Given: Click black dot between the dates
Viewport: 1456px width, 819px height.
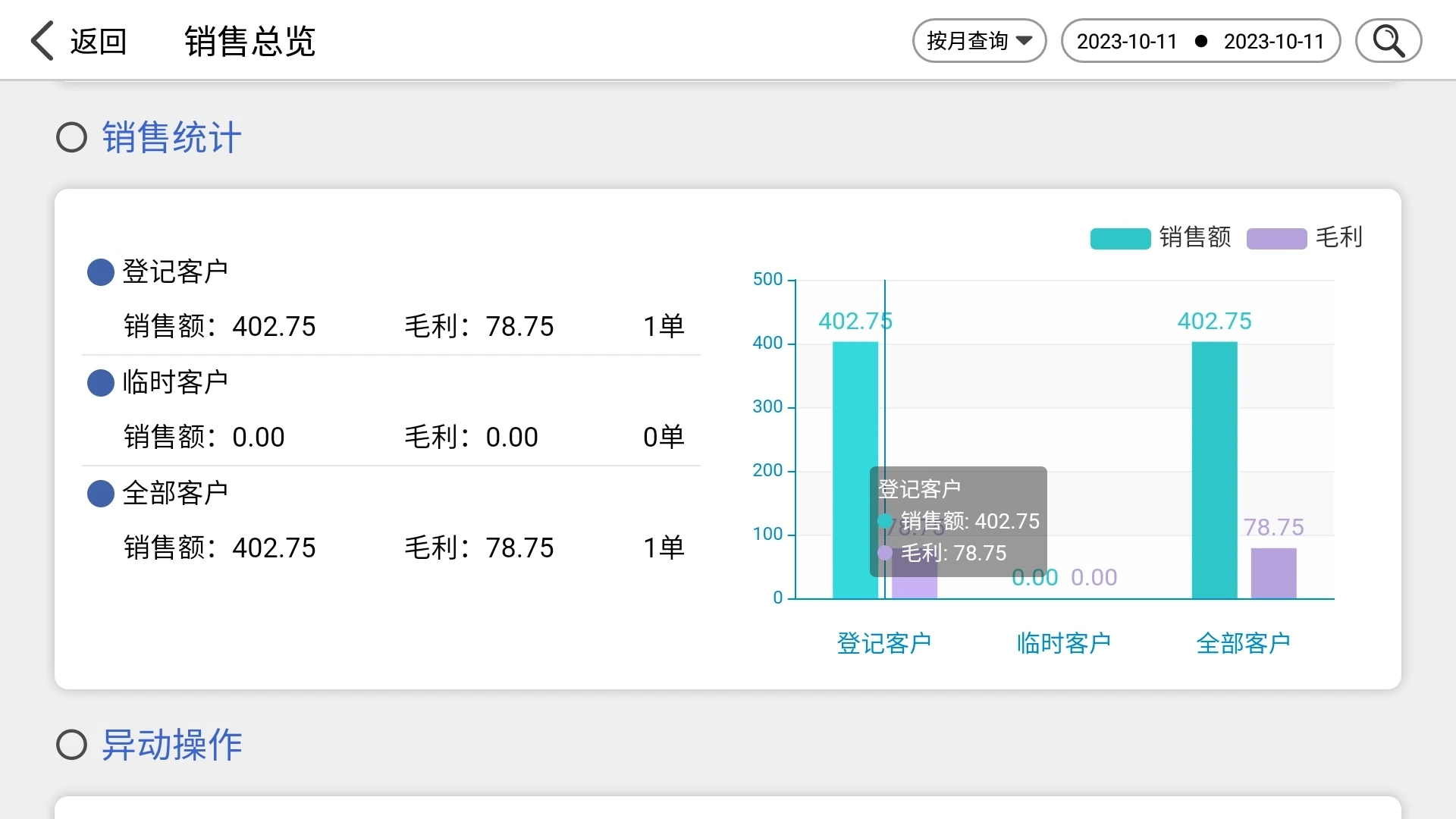Looking at the screenshot, I should [x=1200, y=41].
